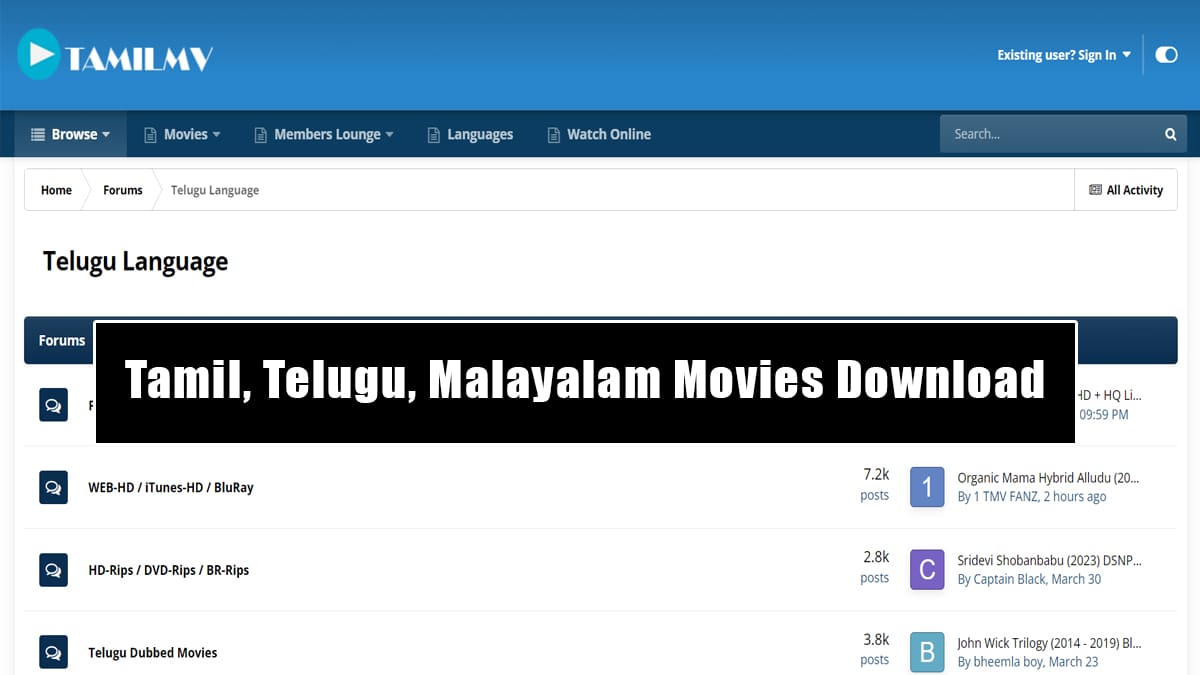Click the Sign In dropdown arrow

[1127, 55]
